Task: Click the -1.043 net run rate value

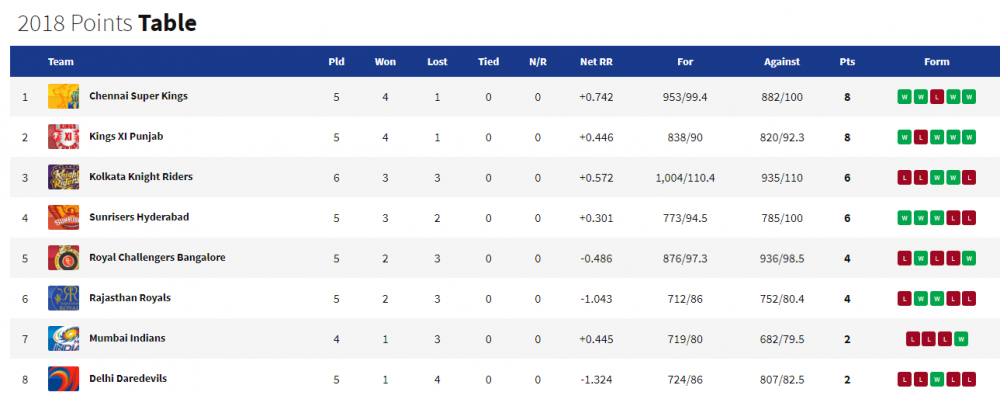Action: (x=596, y=299)
